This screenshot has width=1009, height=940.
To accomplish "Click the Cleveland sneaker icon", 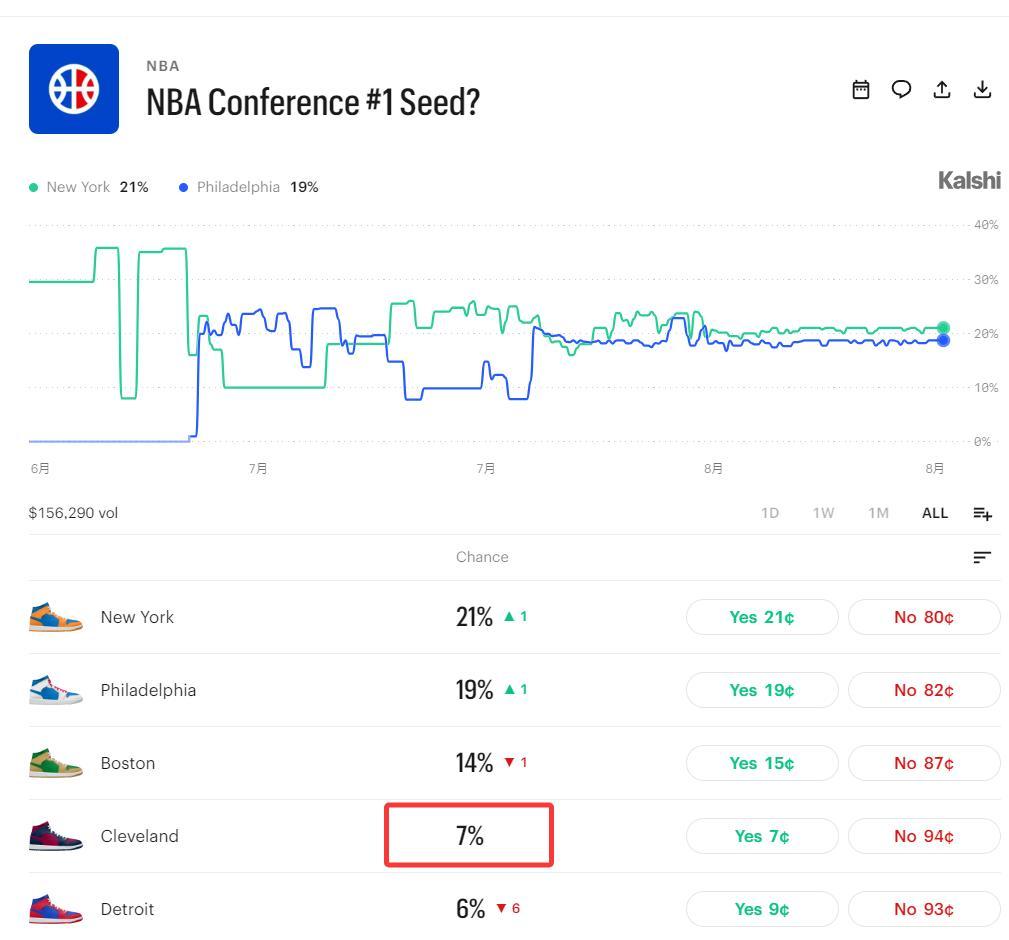I will 56,836.
